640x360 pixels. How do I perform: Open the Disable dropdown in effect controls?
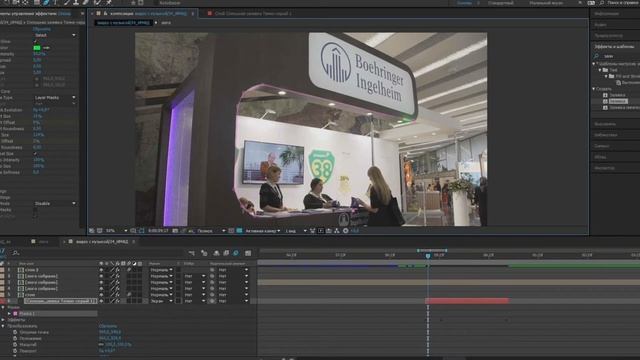click(x=55, y=203)
